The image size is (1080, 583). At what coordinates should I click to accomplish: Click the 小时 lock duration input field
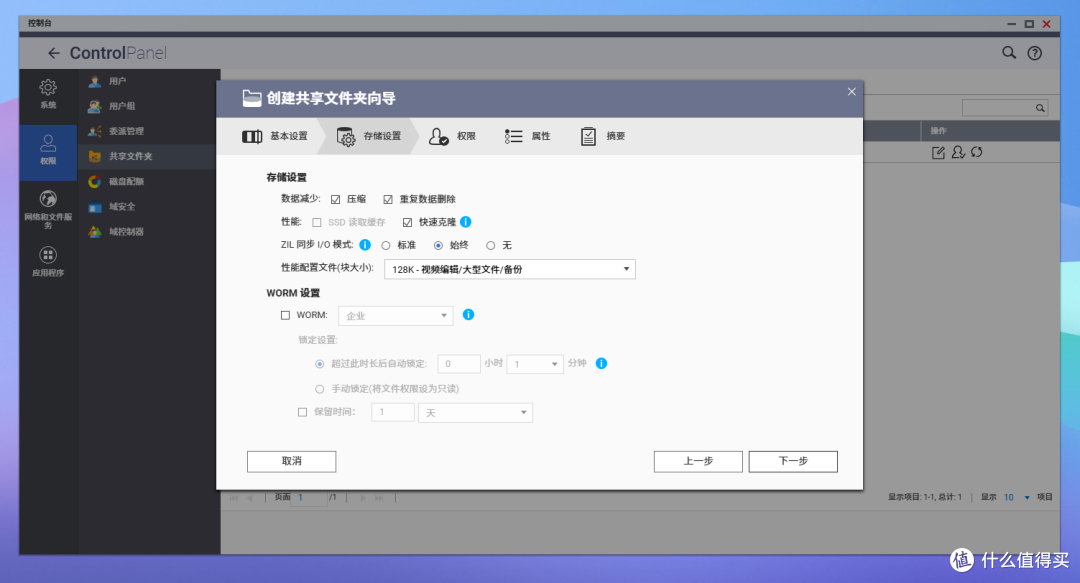click(459, 364)
